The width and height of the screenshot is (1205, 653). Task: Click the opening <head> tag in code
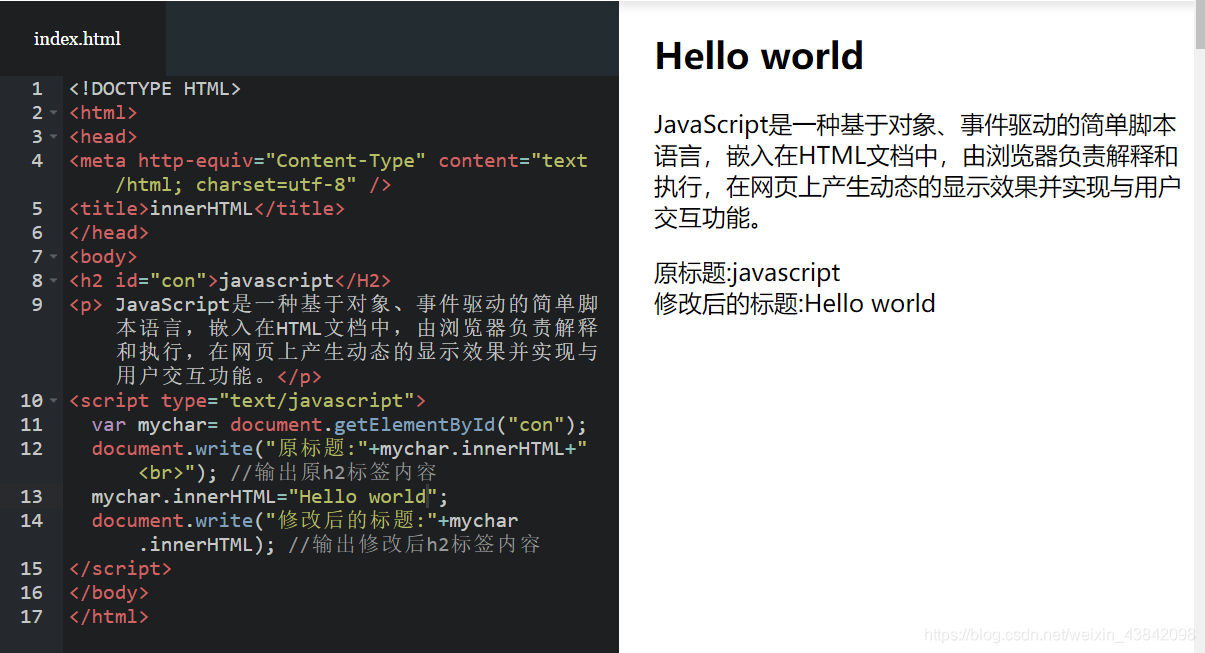point(103,137)
